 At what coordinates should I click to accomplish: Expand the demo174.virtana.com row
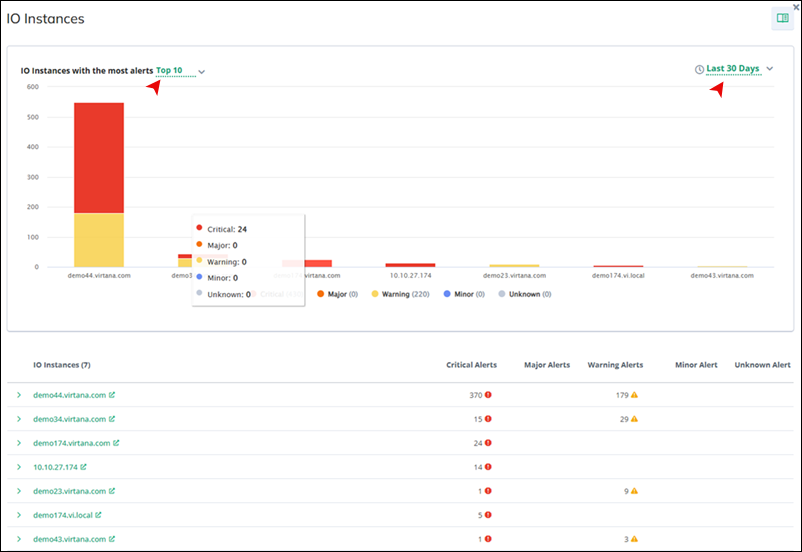[18, 443]
